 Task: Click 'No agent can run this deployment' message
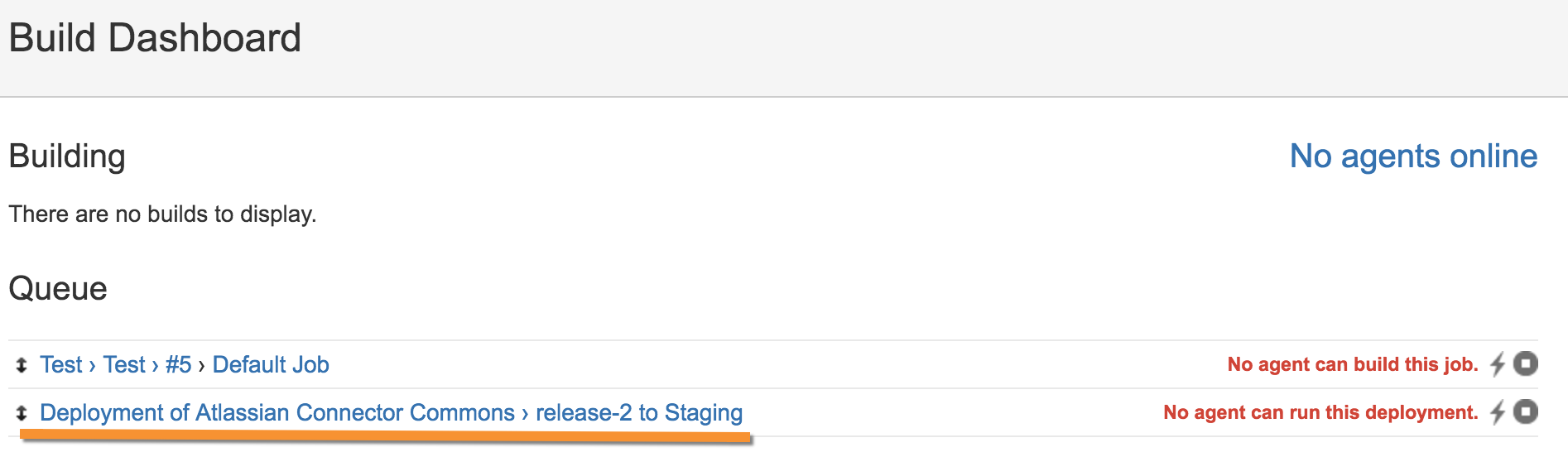tap(1320, 412)
